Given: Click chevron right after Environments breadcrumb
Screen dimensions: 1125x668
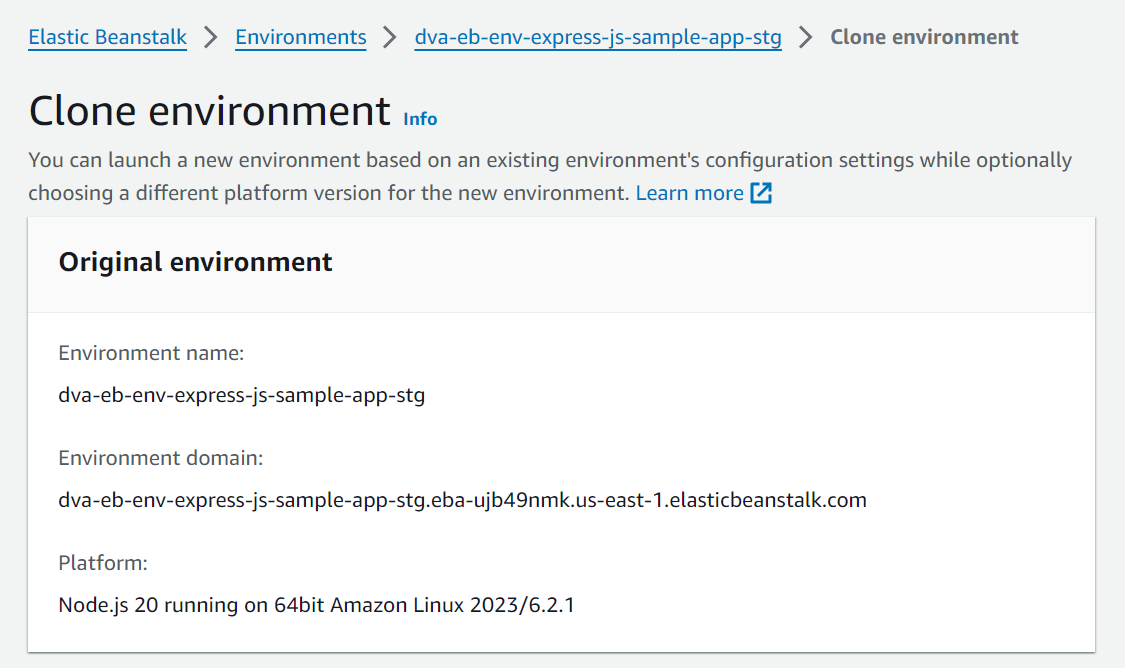Looking at the screenshot, I should (x=390, y=38).
